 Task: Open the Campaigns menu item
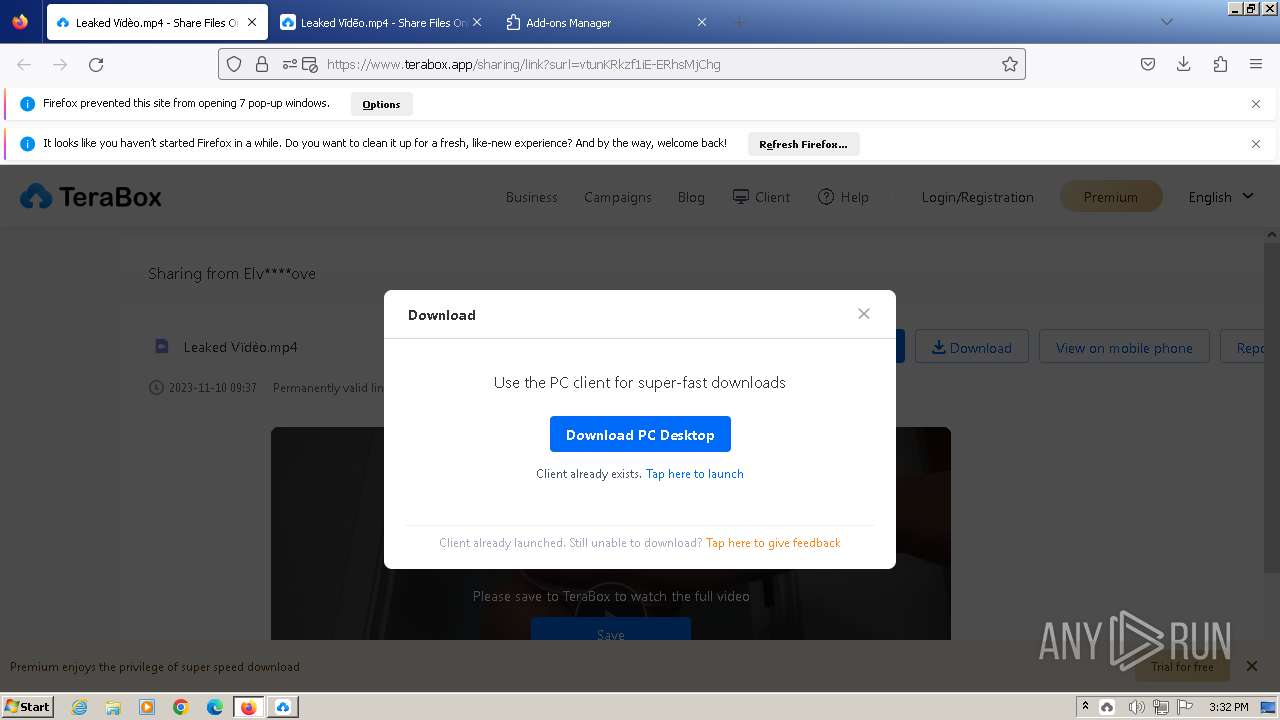[x=618, y=197]
